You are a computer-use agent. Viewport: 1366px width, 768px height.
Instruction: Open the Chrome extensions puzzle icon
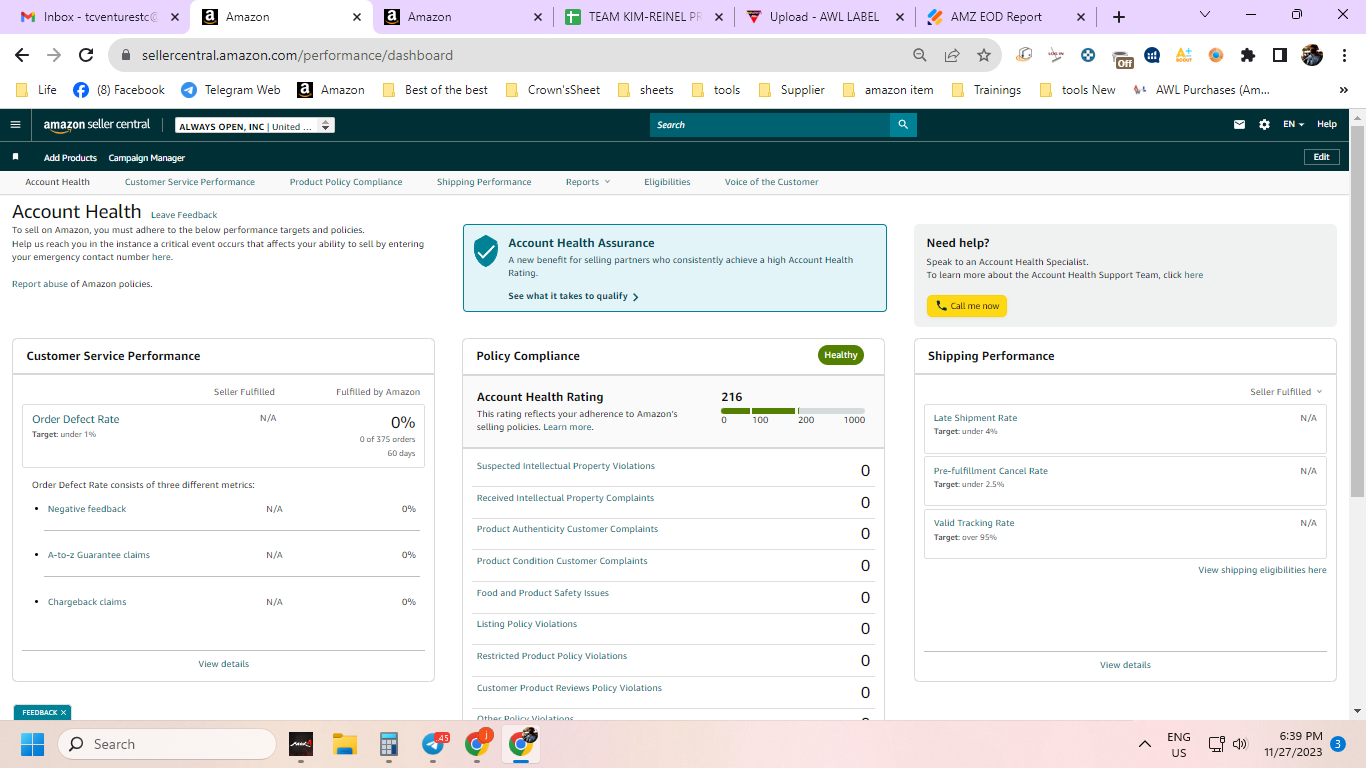click(1247, 55)
